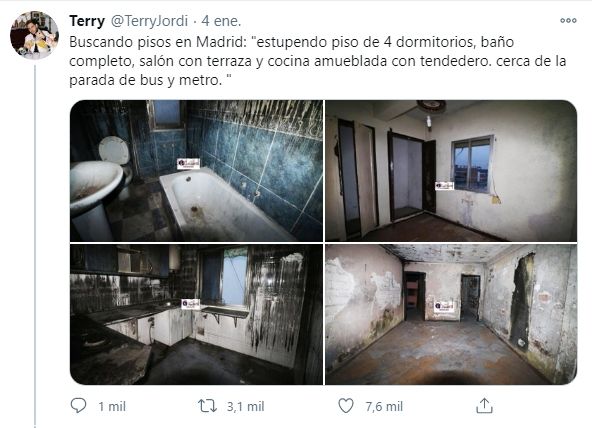Click the tweet text about Madrid flats
Viewport: 592px width, 428px height.
(x=318, y=61)
